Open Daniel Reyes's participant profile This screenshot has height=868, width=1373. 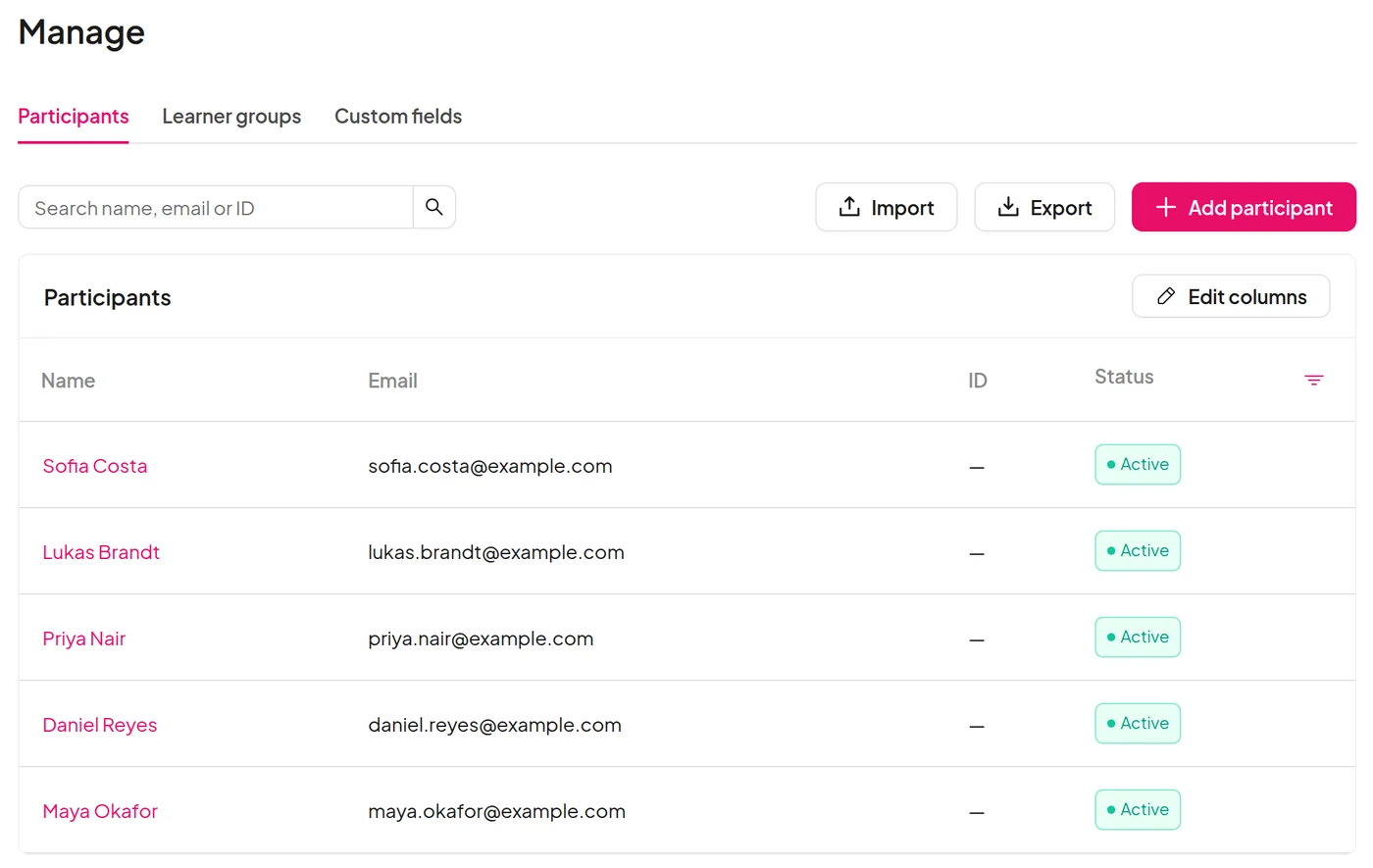(x=100, y=725)
